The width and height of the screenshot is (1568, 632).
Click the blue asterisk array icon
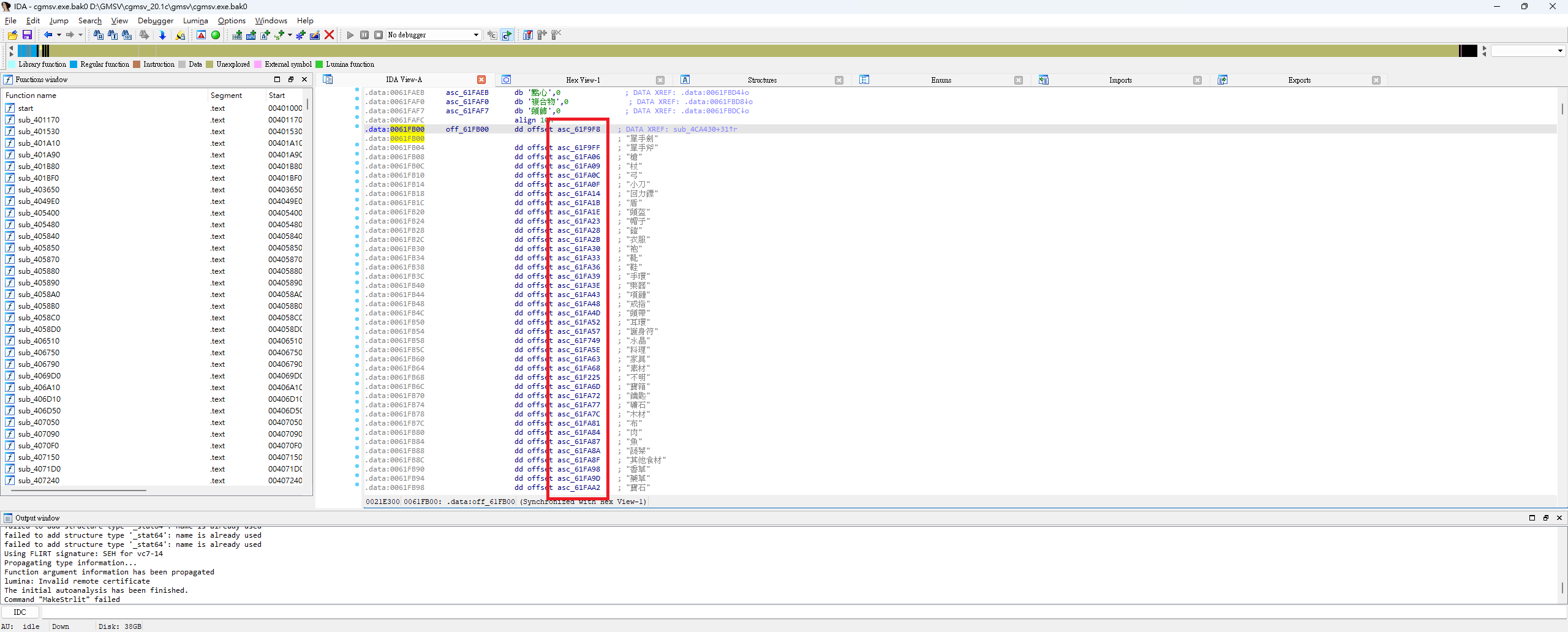[x=300, y=35]
